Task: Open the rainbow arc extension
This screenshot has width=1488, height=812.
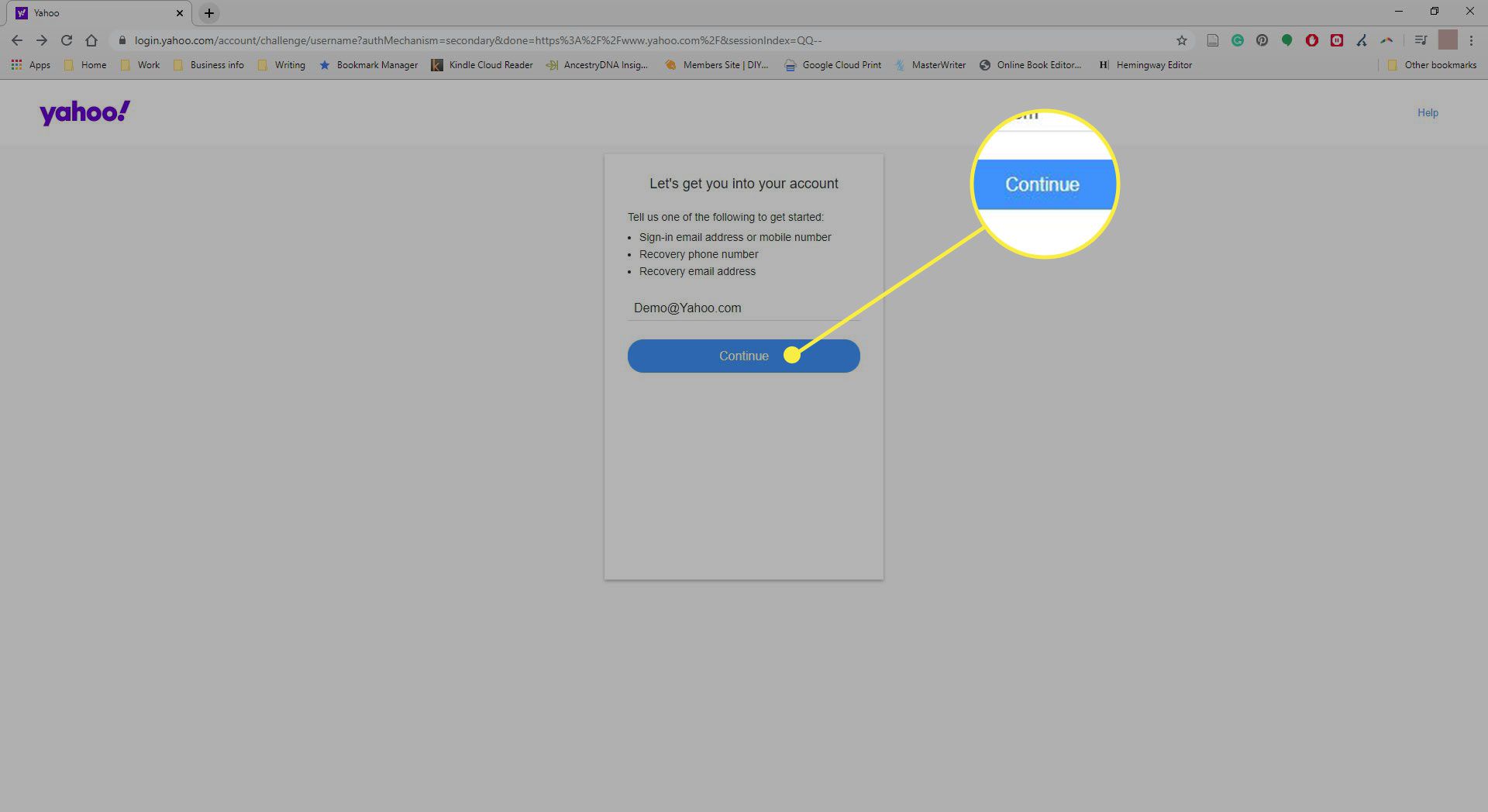Action: tap(1386, 40)
